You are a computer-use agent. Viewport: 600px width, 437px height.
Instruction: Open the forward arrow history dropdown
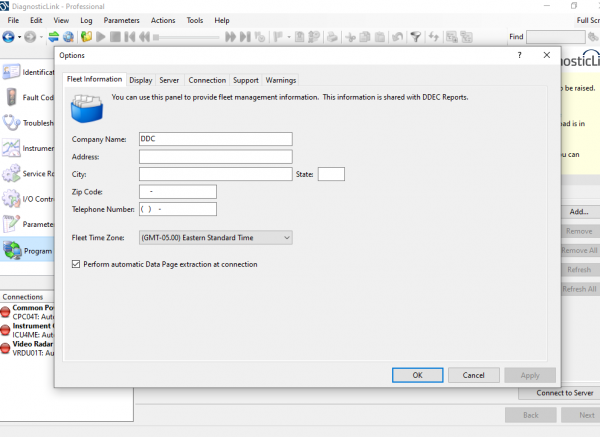coord(41,38)
